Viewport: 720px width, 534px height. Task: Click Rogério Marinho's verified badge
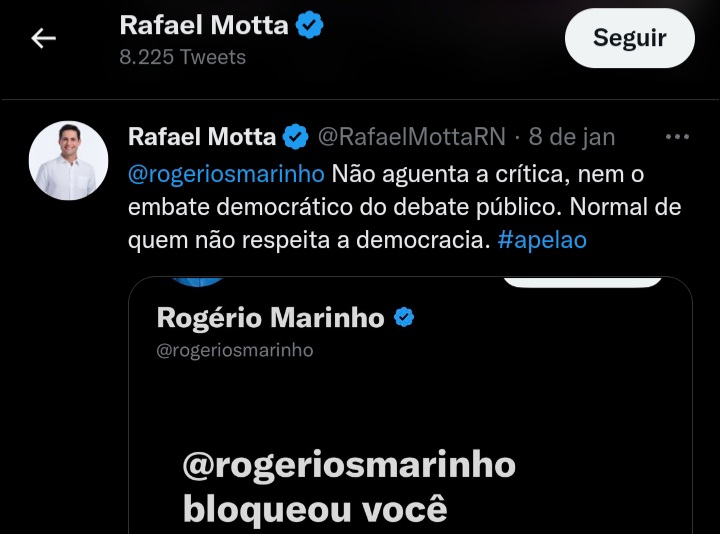[x=404, y=317]
